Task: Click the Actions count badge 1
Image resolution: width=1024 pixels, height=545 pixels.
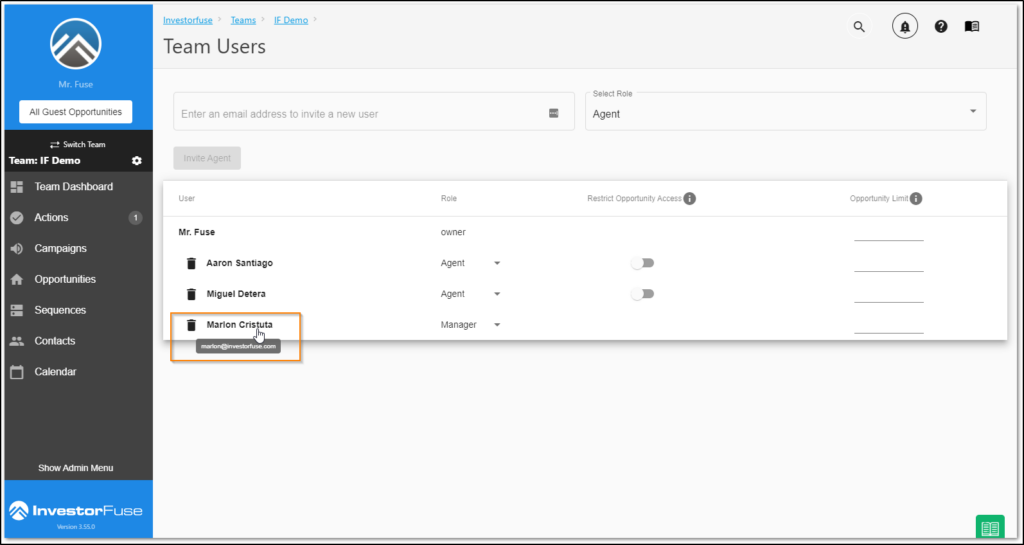Action: [x=135, y=217]
